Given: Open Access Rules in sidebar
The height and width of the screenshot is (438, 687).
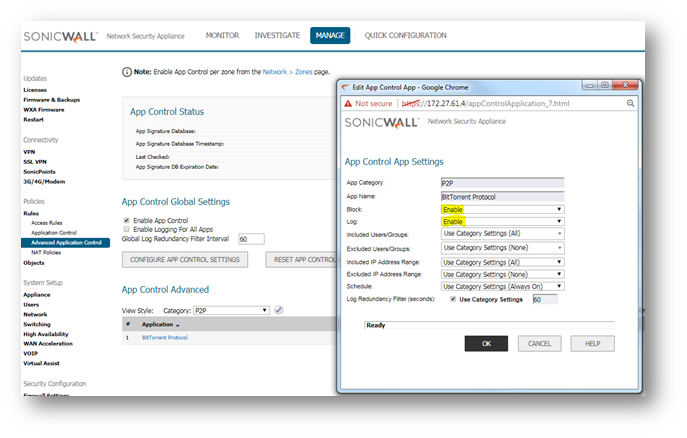Looking at the screenshot, I should [47, 223].
